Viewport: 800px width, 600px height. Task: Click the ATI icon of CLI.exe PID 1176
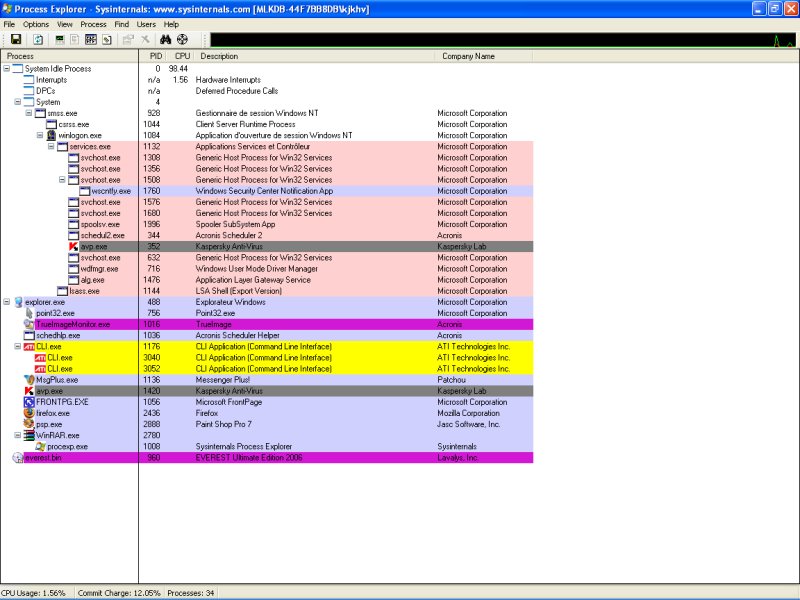coord(29,346)
